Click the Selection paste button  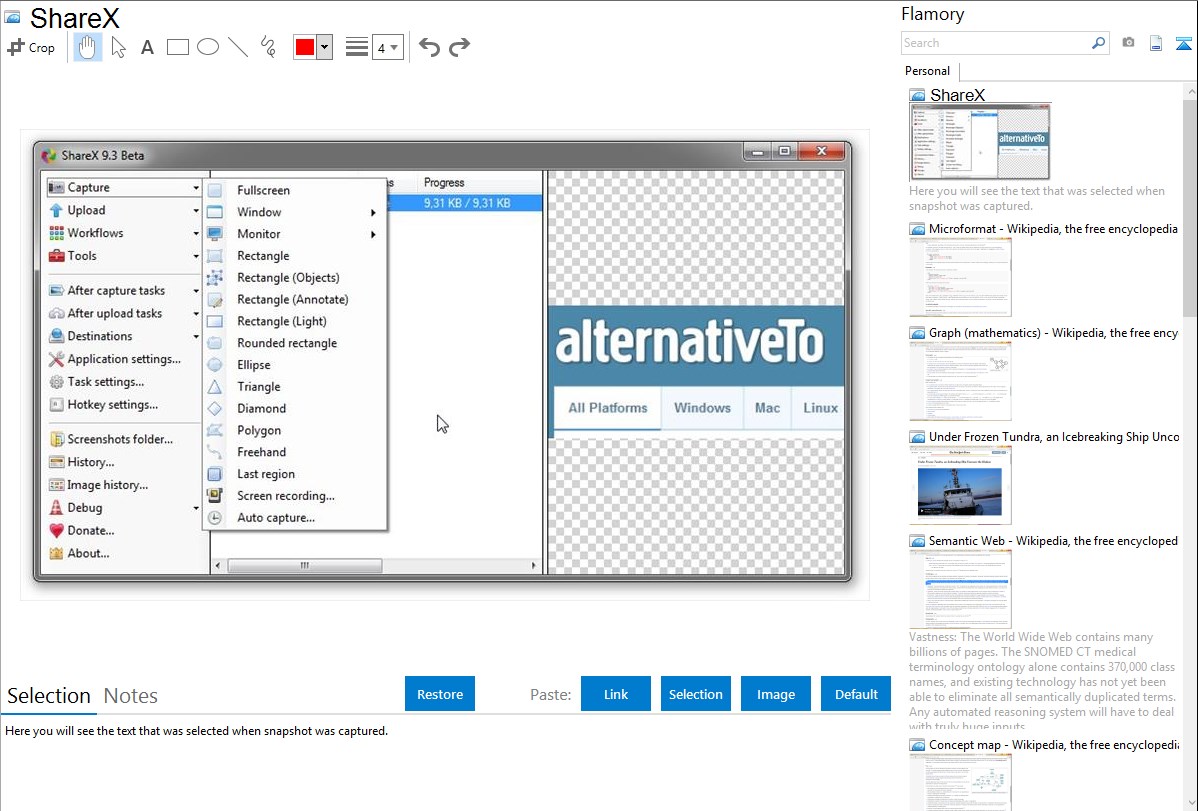(696, 694)
